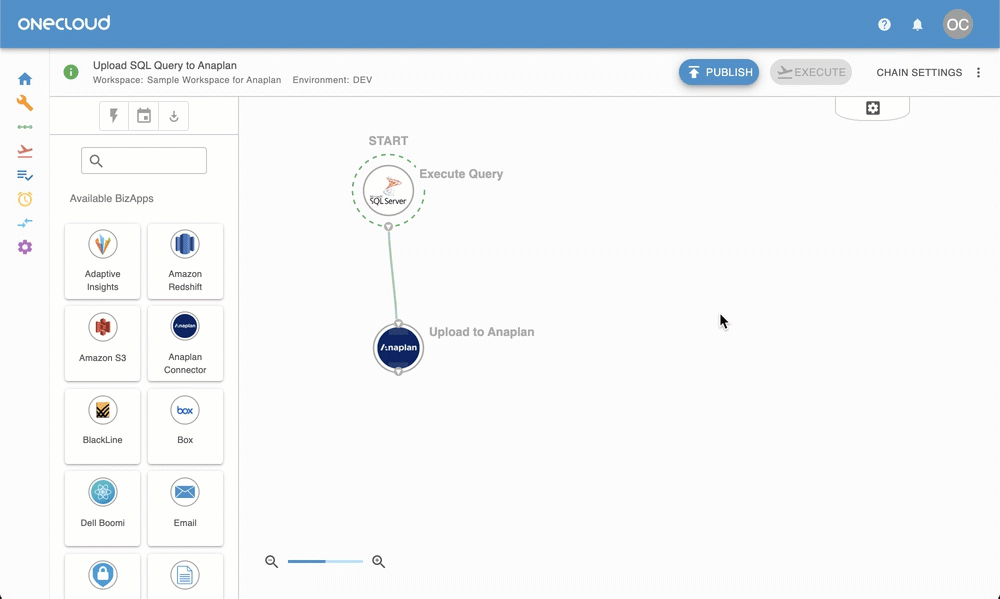The height and width of the screenshot is (599, 1000).
Task: Select the Amazon Redshift BizApp
Action: [x=185, y=261]
